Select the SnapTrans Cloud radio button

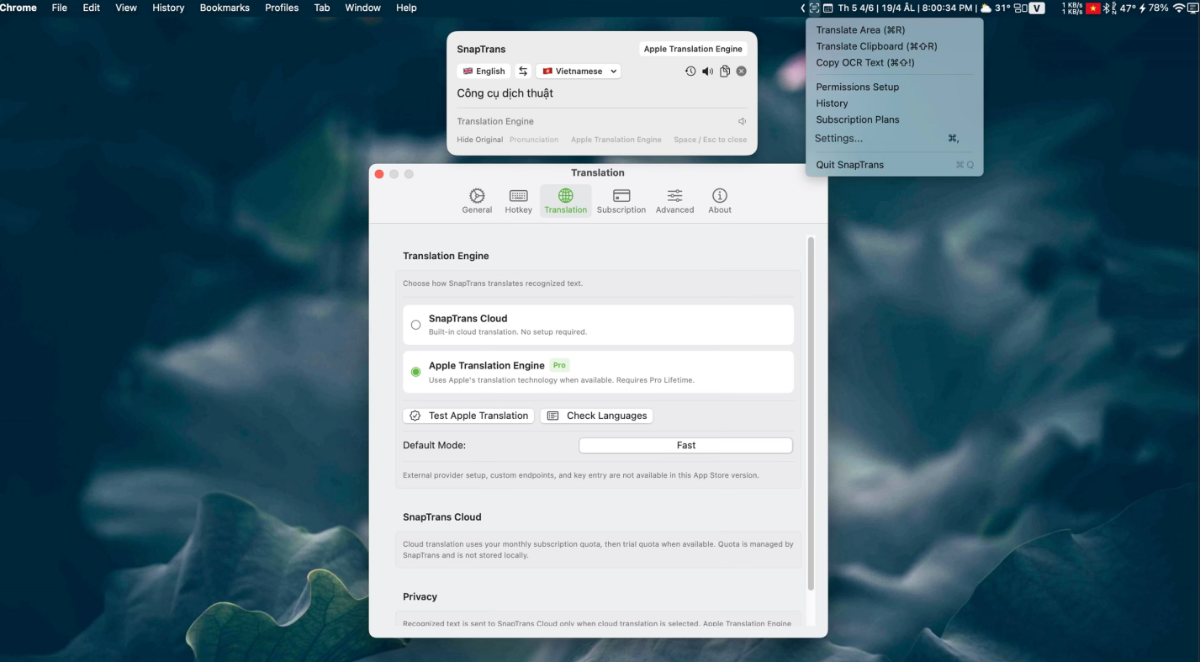click(416, 325)
